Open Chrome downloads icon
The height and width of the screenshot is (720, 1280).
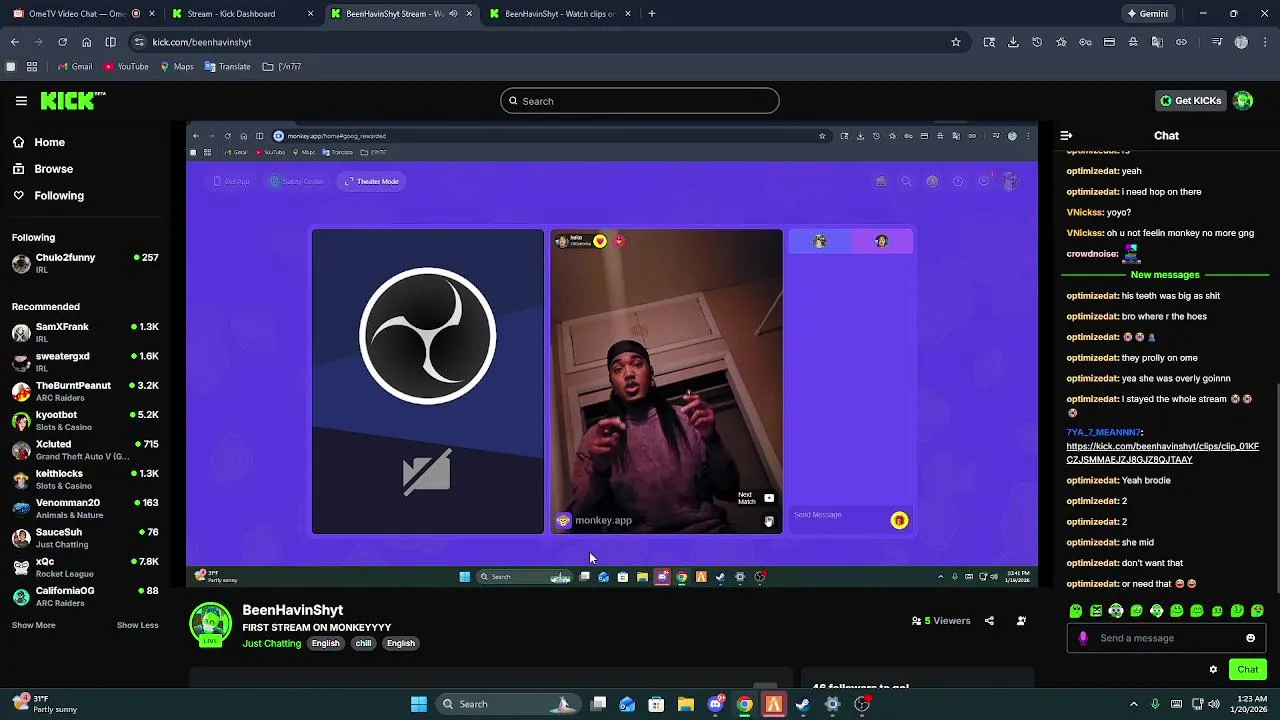(1013, 42)
